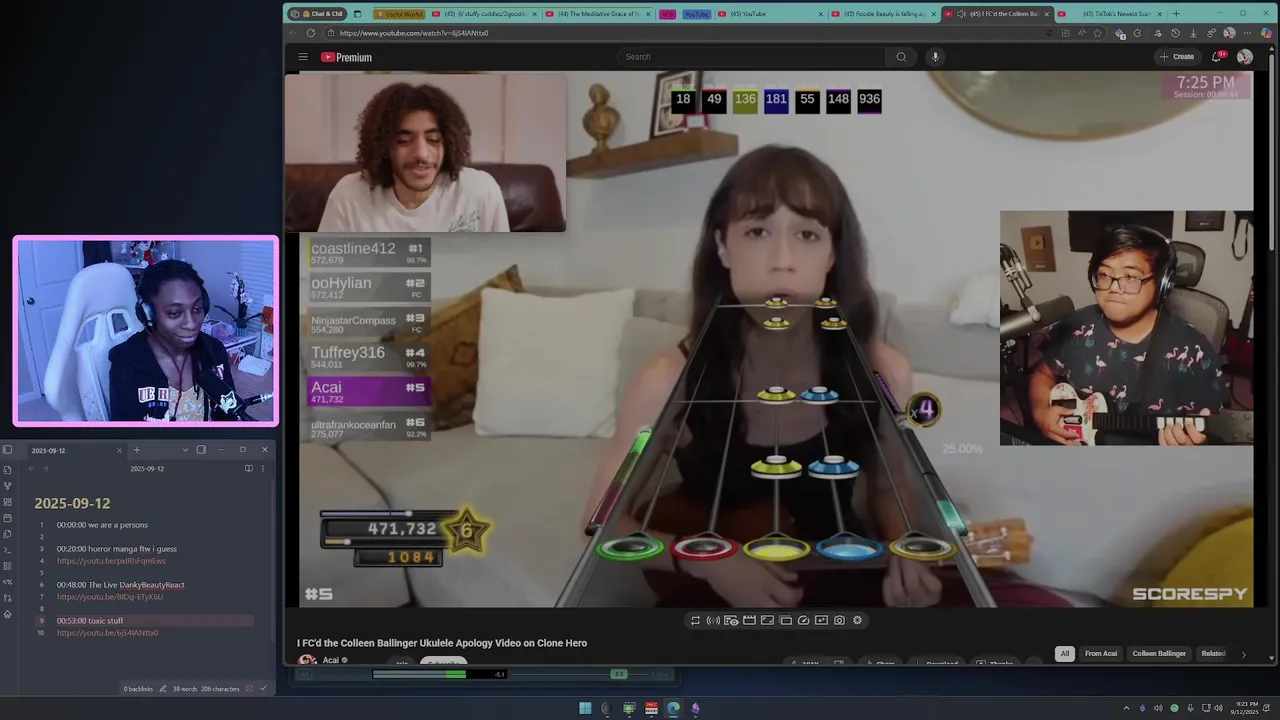Click the sync checkmark icon in notes status bar
This screenshot has height=720, width=1280.
pos(263,688)
